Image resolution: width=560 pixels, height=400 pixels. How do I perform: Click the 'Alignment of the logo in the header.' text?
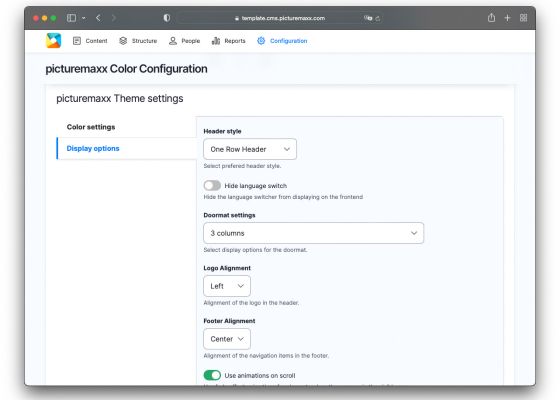tap(251, 302)
